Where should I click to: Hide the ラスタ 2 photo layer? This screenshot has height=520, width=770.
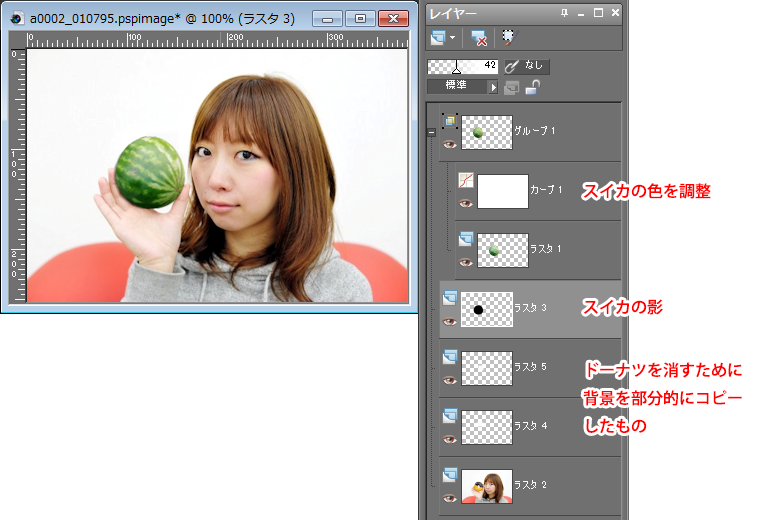pyautogui.click(x=450, y=498)
